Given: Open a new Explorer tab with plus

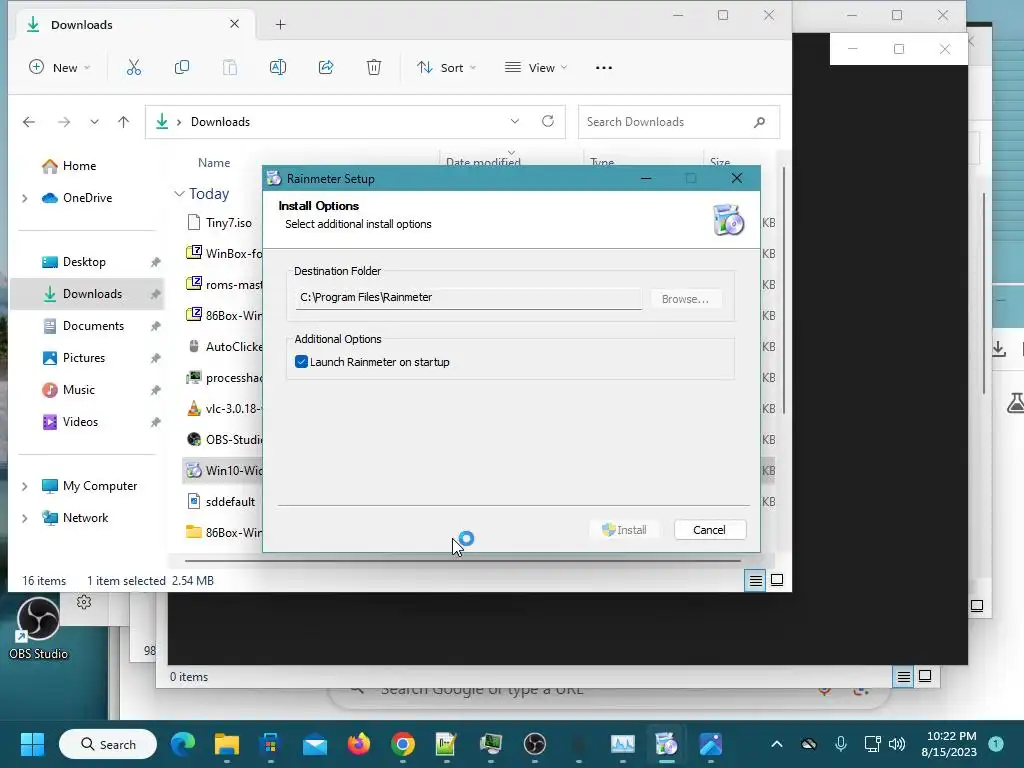Looking at the screenshot, I should [280, 25].
